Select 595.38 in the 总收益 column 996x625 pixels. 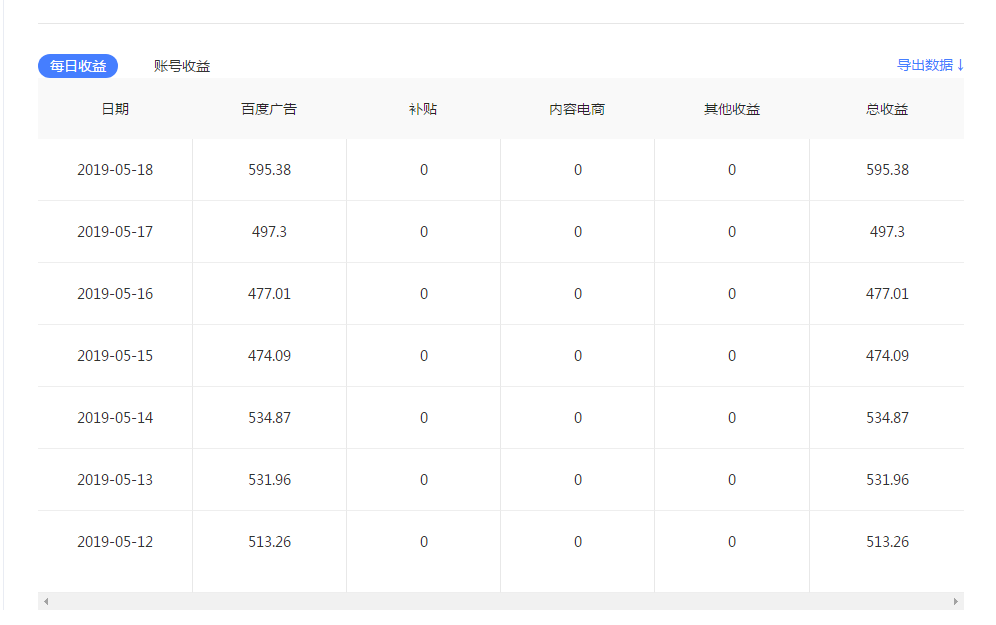pos(887,170)
